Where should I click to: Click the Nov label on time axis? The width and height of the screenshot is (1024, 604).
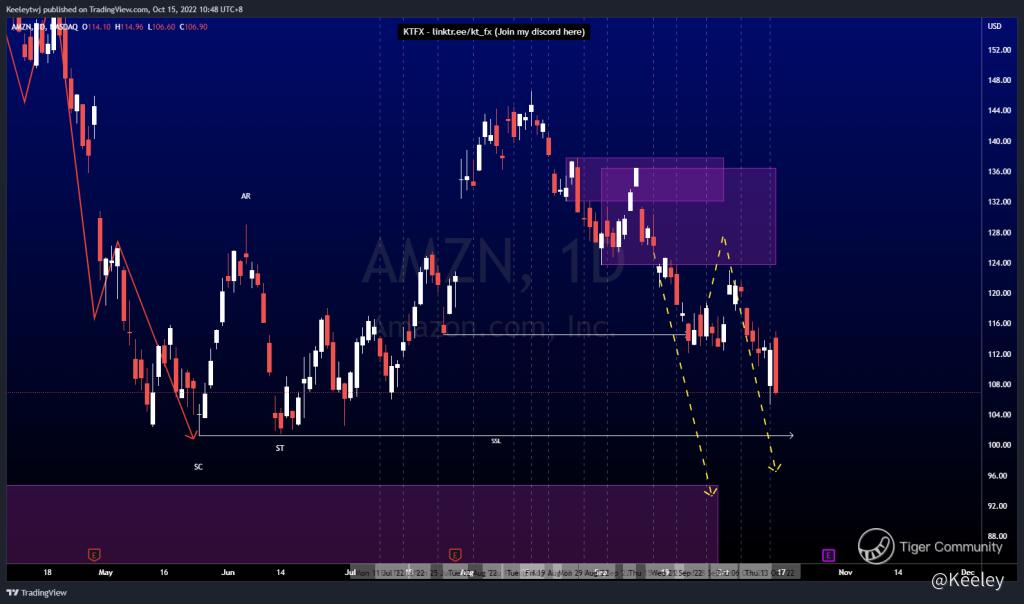846,572
